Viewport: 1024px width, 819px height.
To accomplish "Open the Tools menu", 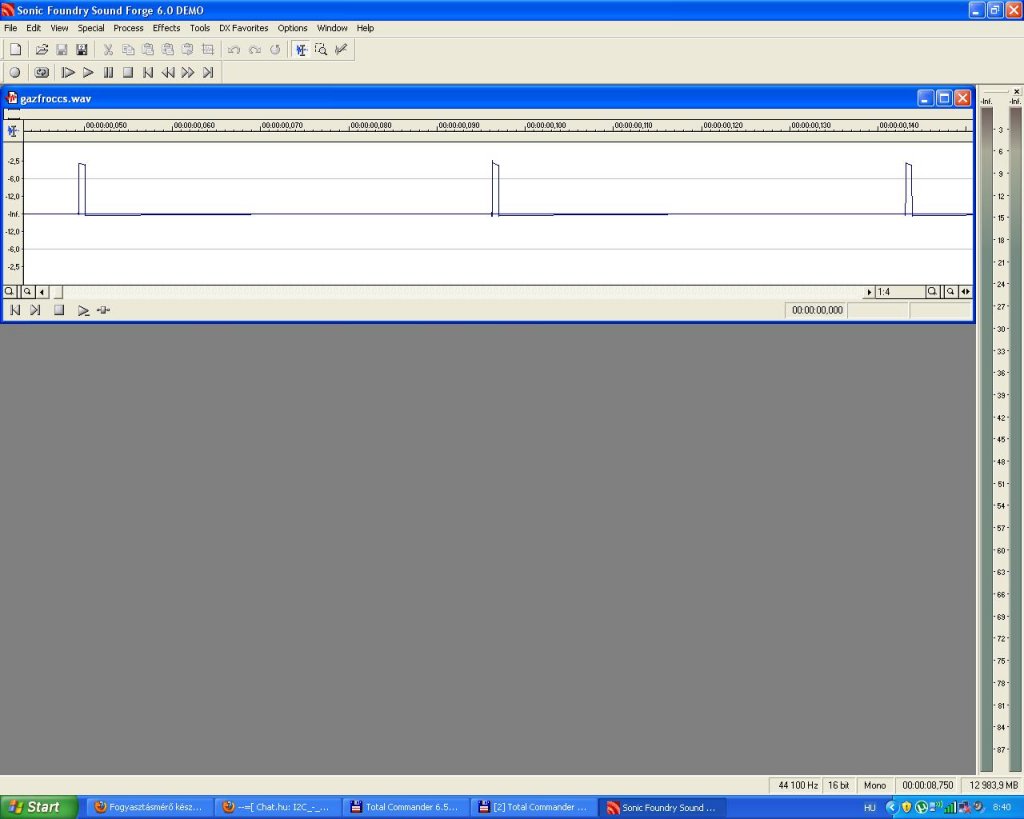I will coord(200,28).
